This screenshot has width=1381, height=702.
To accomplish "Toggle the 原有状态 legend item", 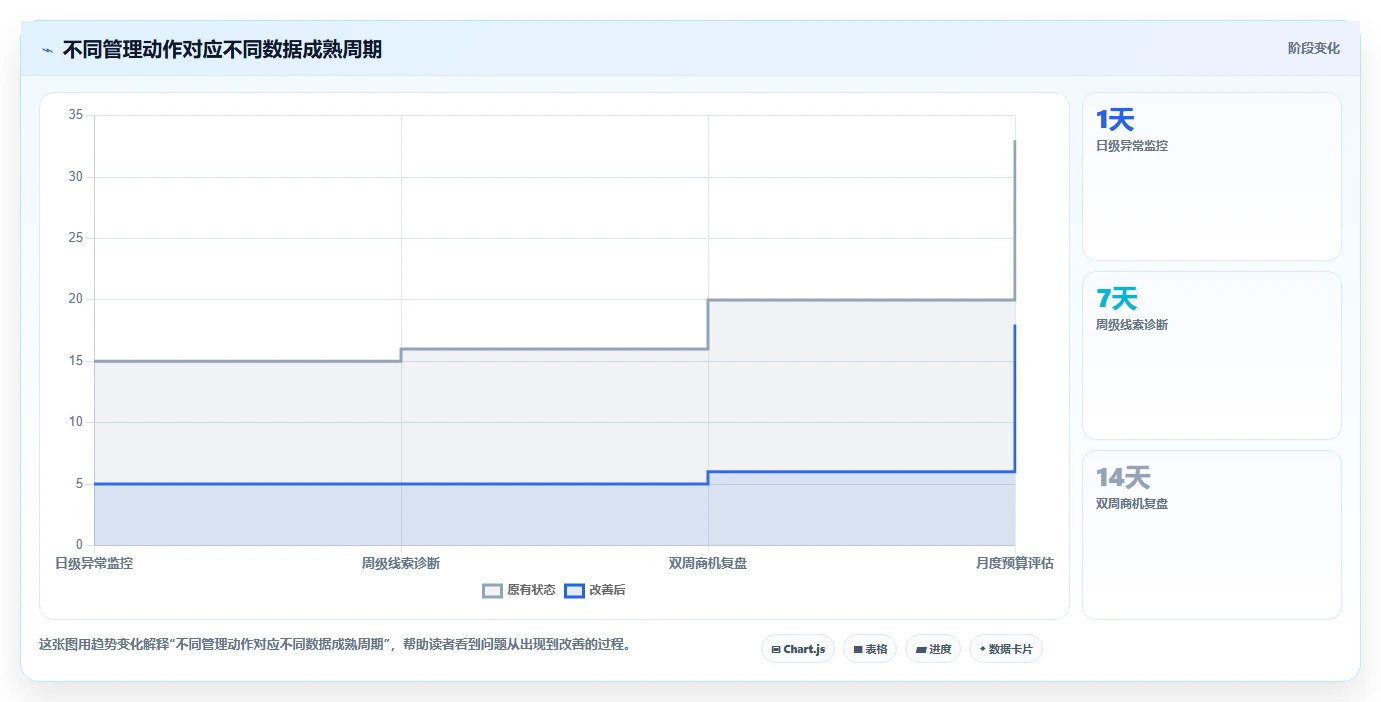I will (x=519, y=590).
